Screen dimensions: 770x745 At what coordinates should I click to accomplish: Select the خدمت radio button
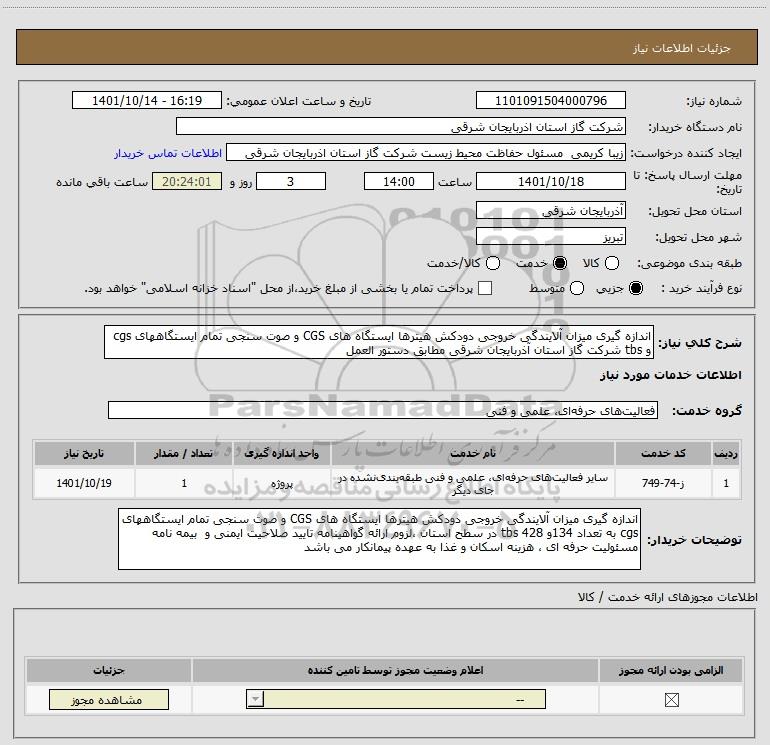coord(560,263)
